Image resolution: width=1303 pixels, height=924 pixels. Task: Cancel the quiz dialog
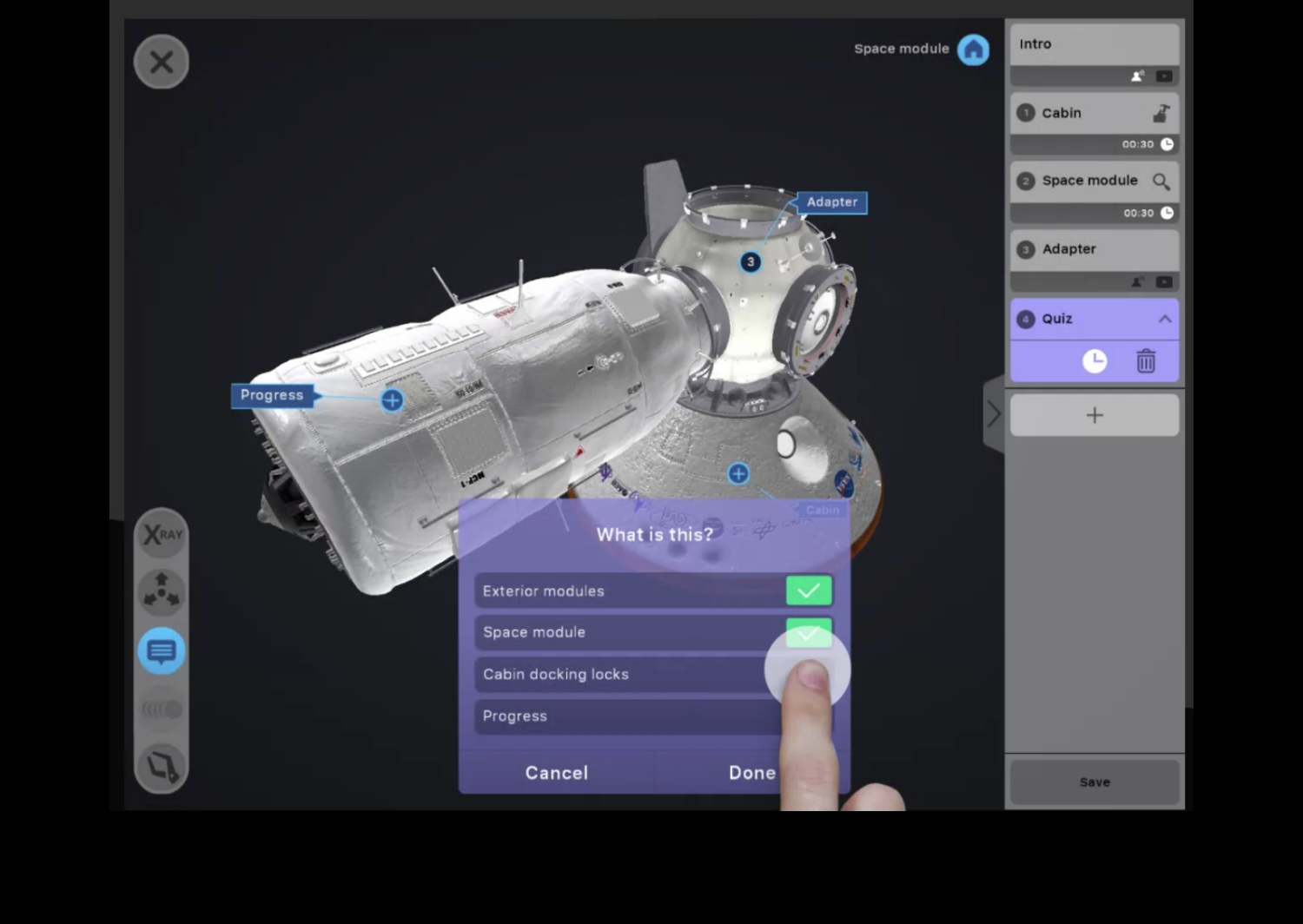click(x=557, y=773)
